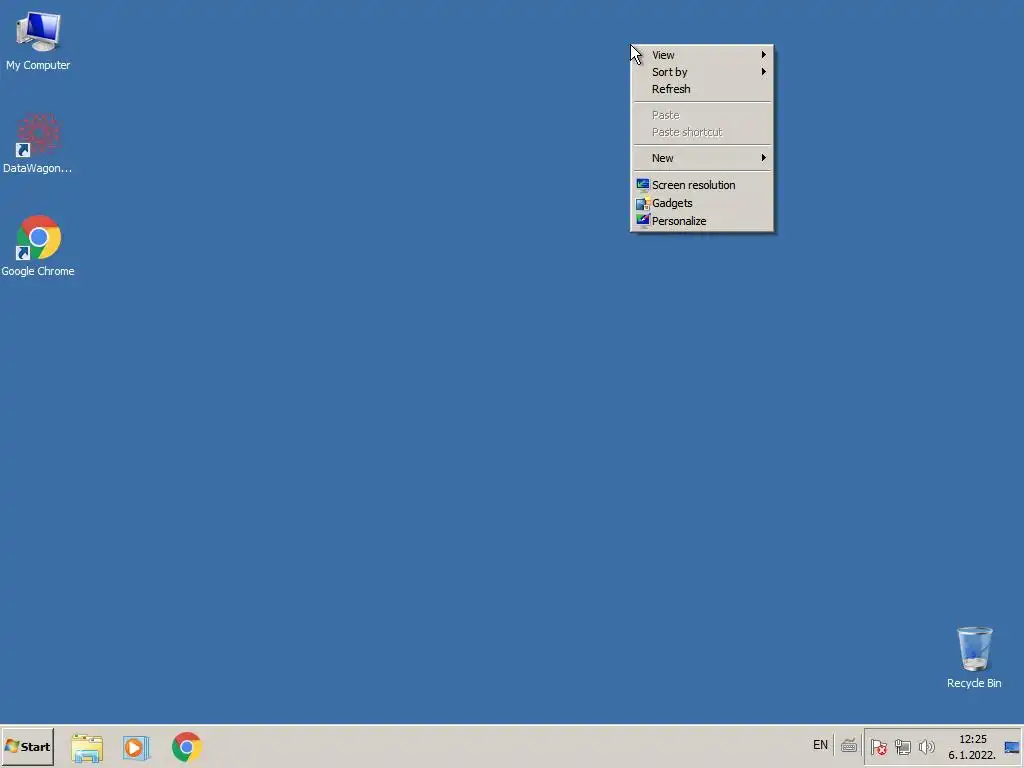Click the taskbar clock showing 12:25
The height and width of the screenshot is (768, 1024).
click(972, 747)
